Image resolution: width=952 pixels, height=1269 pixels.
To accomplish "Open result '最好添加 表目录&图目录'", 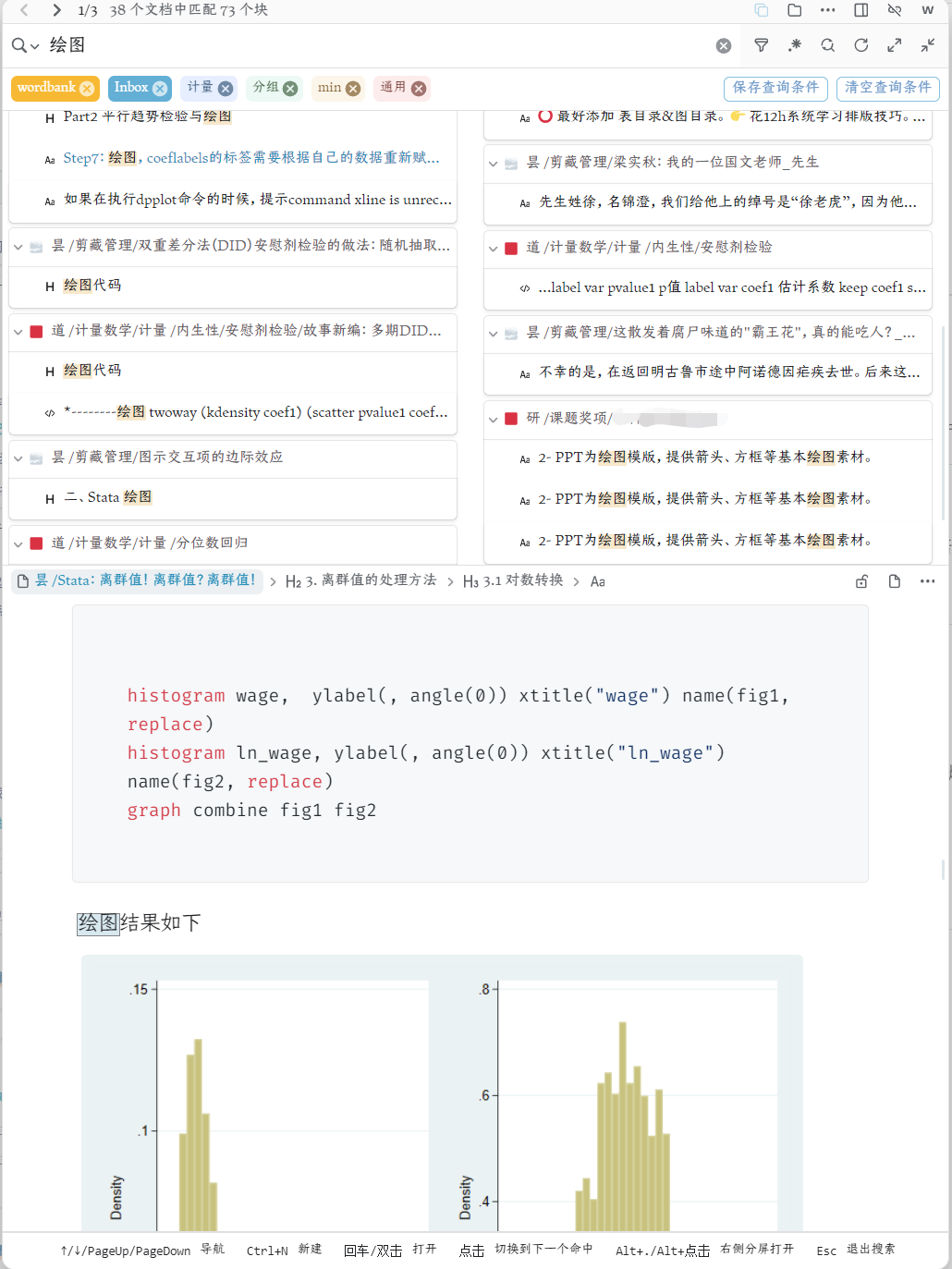I will [x=708, y=117].
